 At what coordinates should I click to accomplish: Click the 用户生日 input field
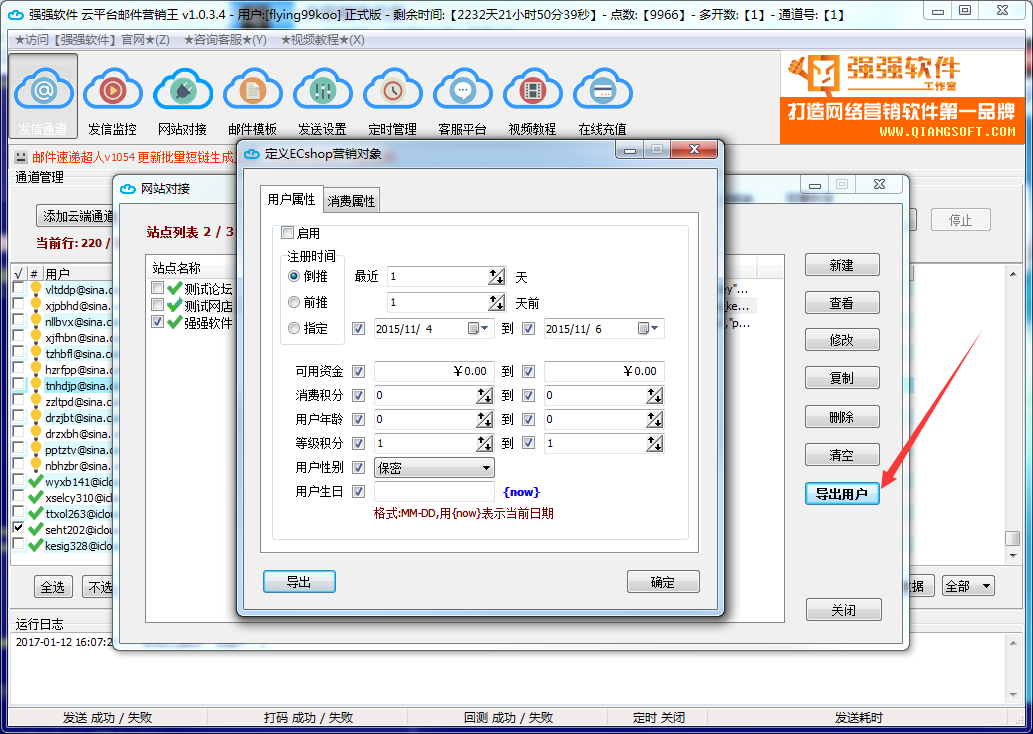point(434,492)
